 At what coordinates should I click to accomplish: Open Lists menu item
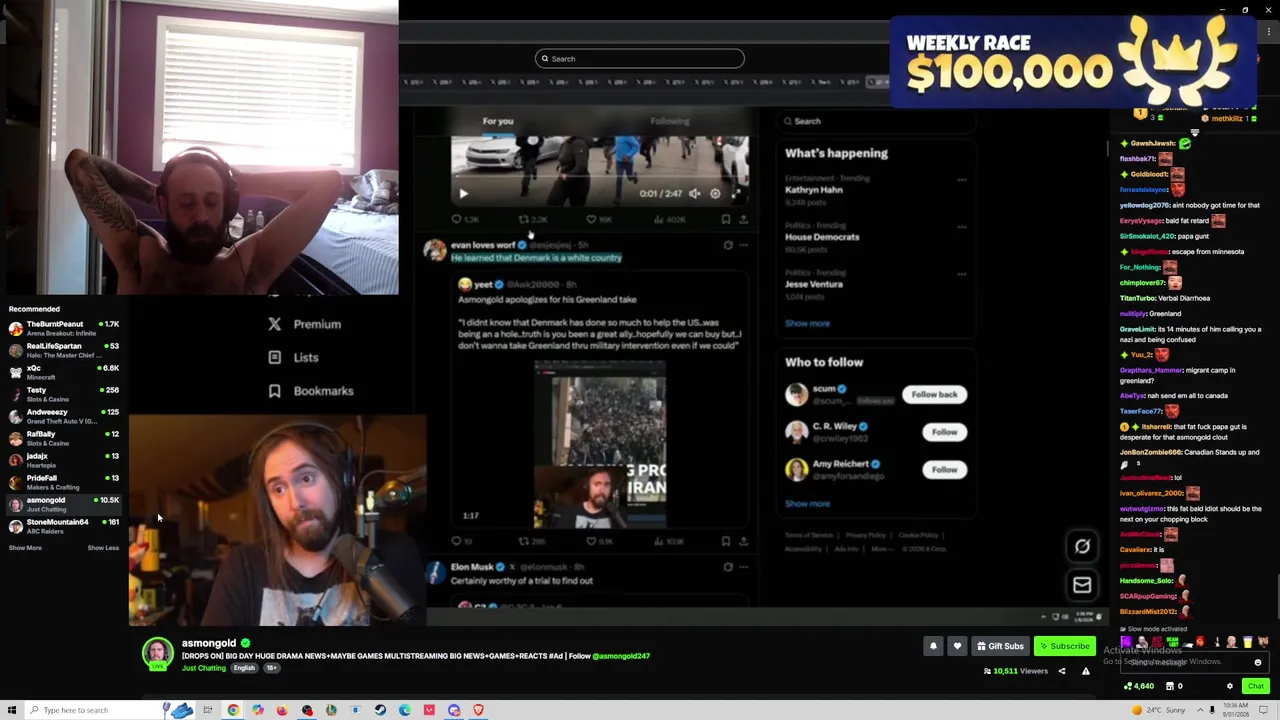pyautogui.click(x=293, y=358)
